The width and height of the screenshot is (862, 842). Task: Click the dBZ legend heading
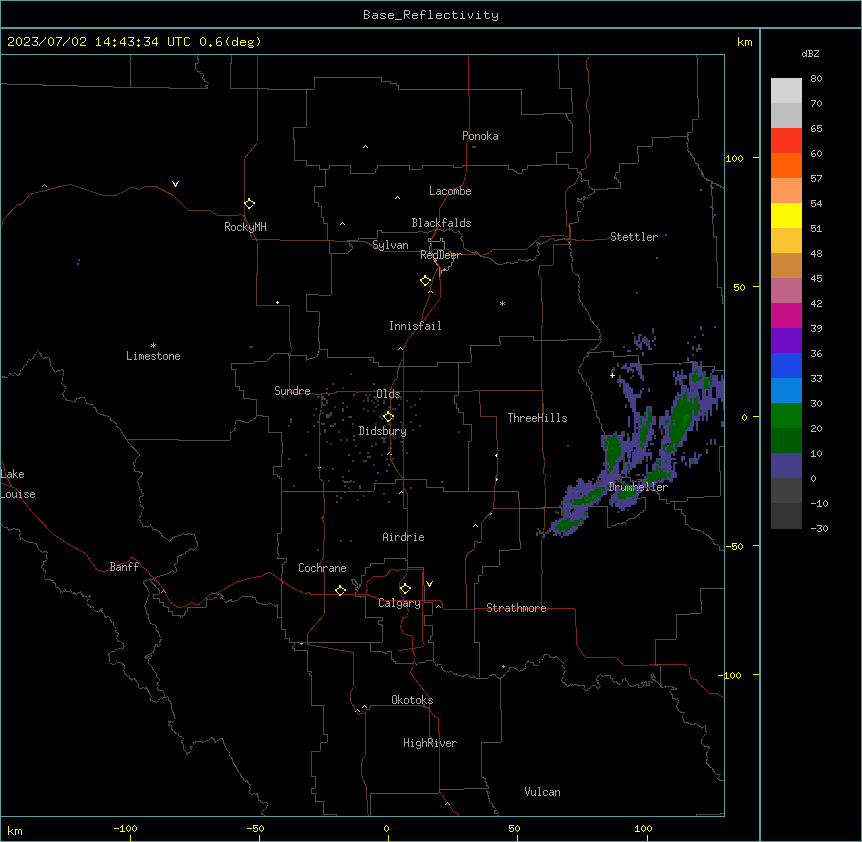pos(810,53)
